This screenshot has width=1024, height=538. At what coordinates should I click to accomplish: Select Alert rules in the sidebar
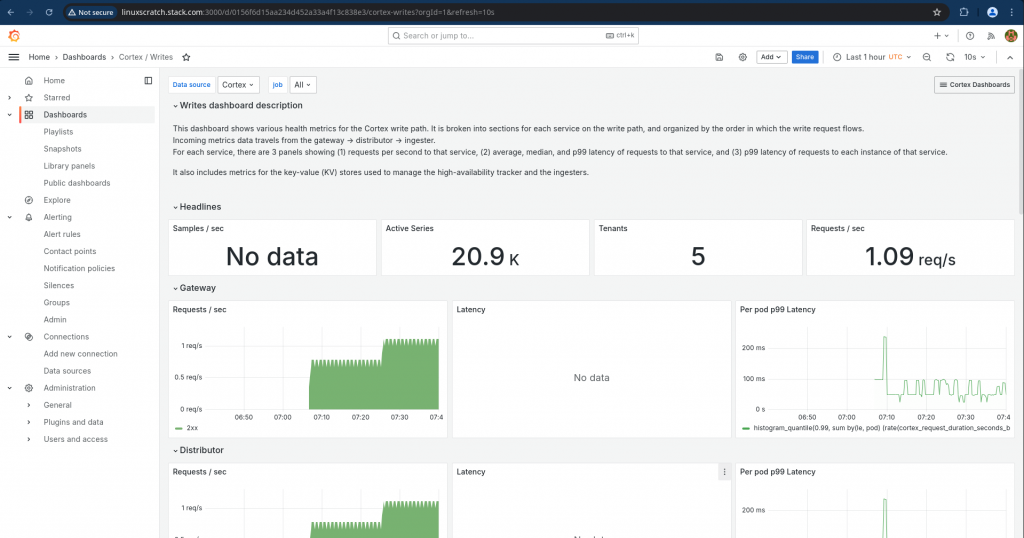click(x=62, y=234)
